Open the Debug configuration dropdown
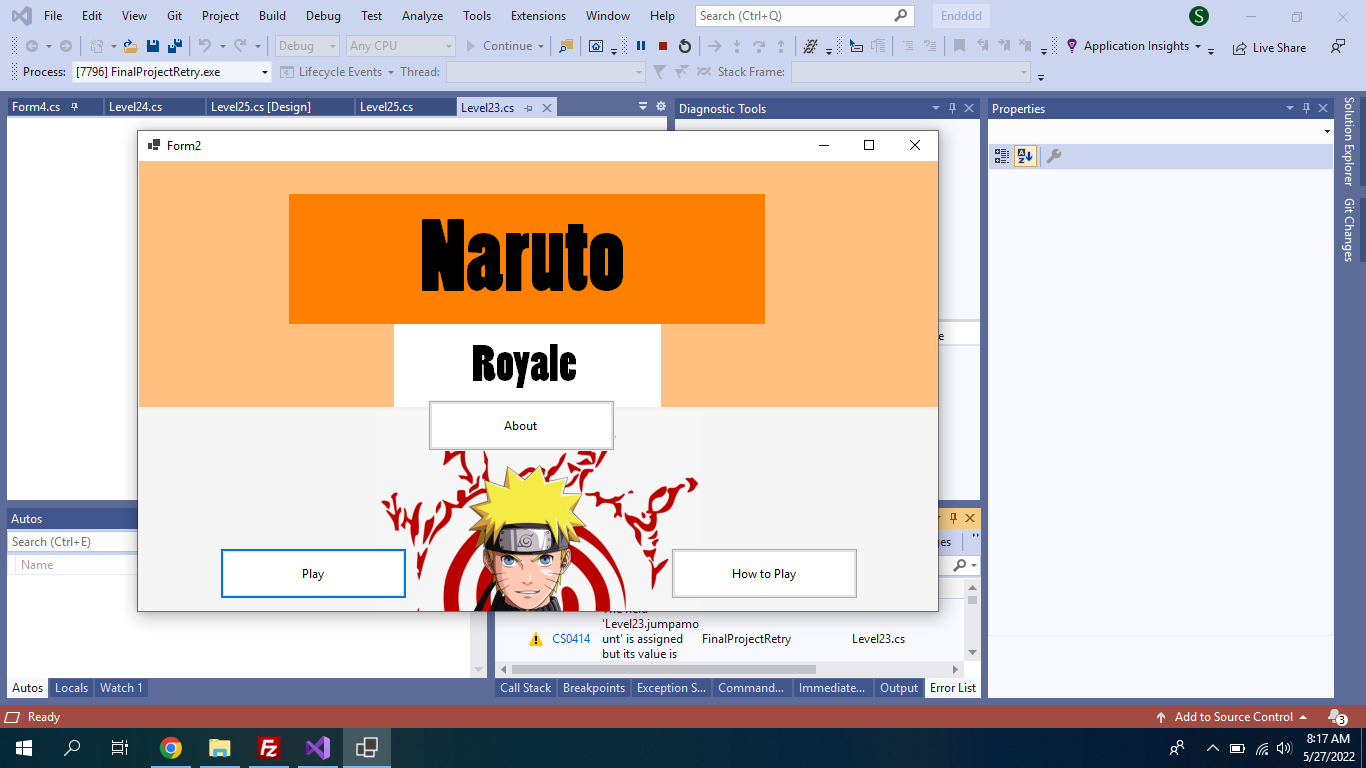1366x768 pixels. (x=308, y=46)
